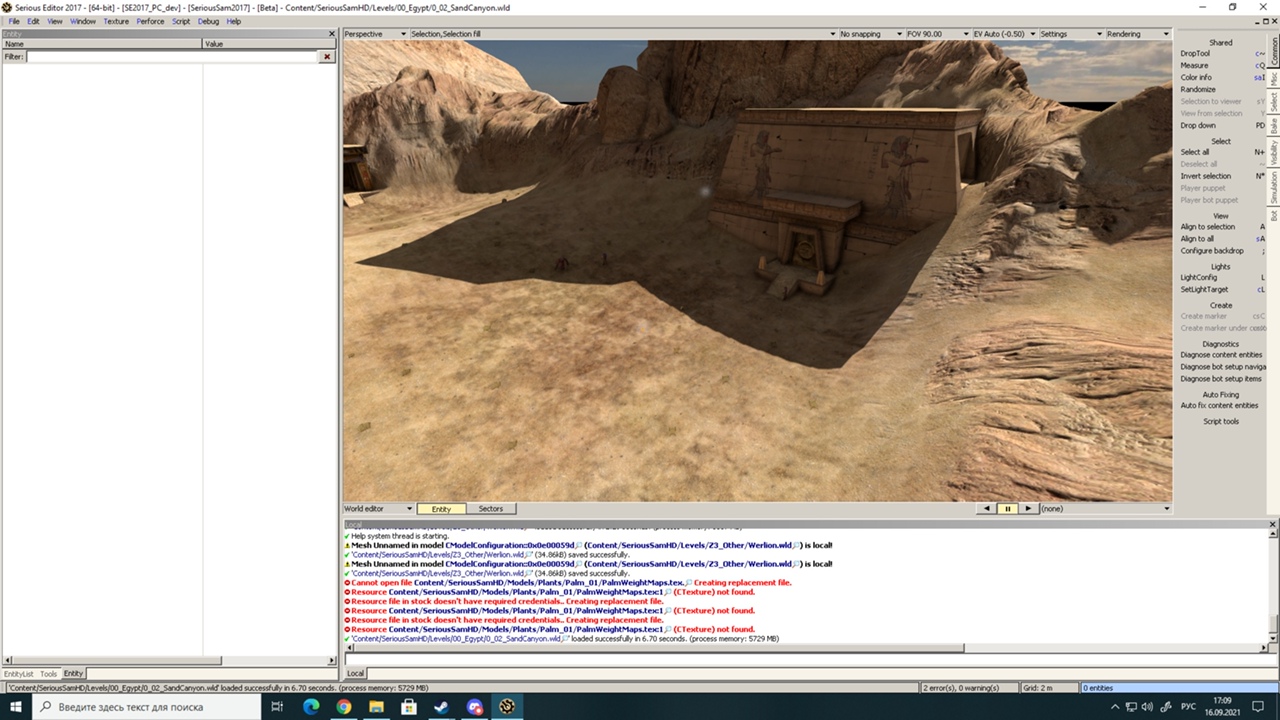Open Task View on the taskbar
1280x720 pixels.
(x=278, y=707)
